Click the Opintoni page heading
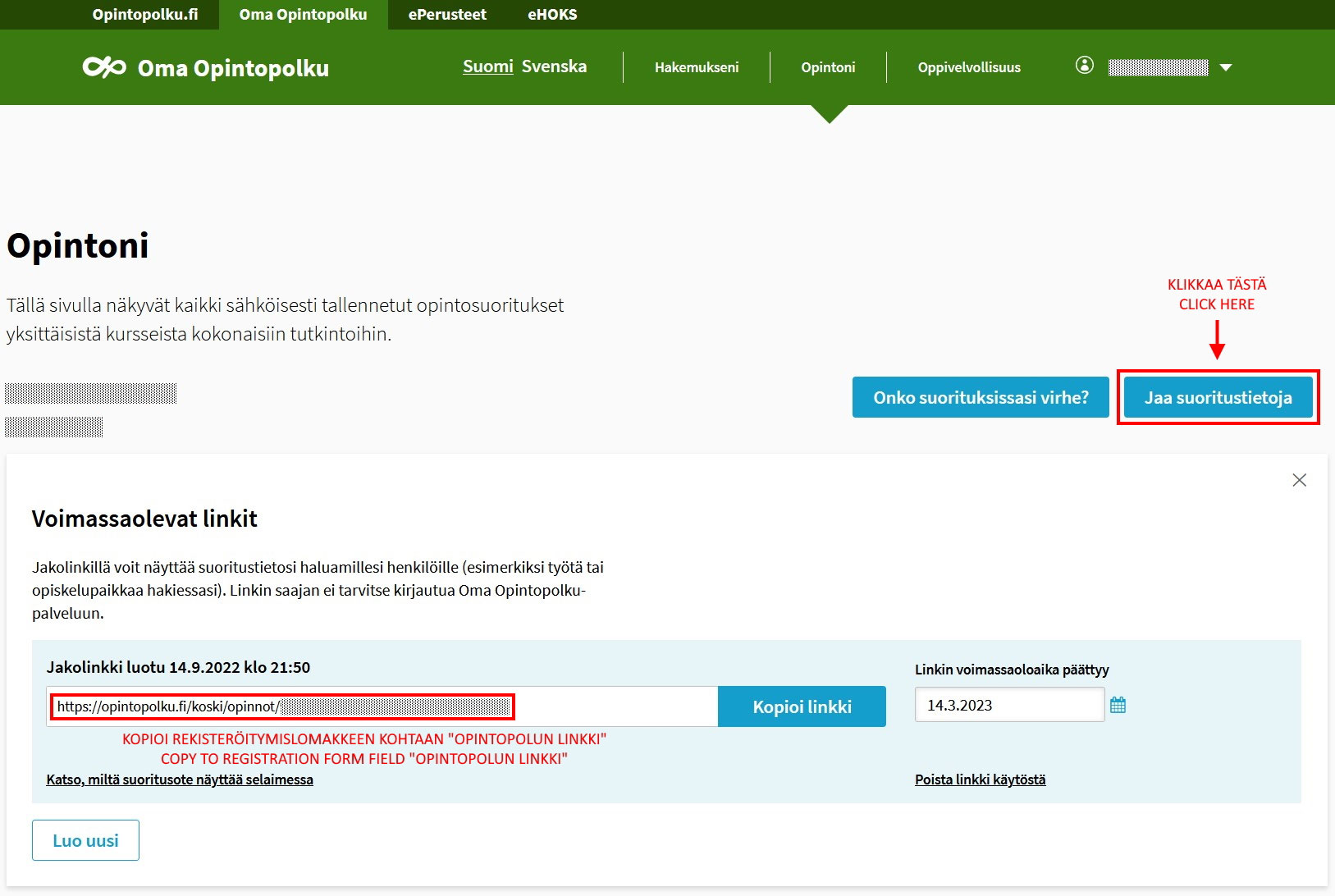1335x896 pixels. point(78,245)
